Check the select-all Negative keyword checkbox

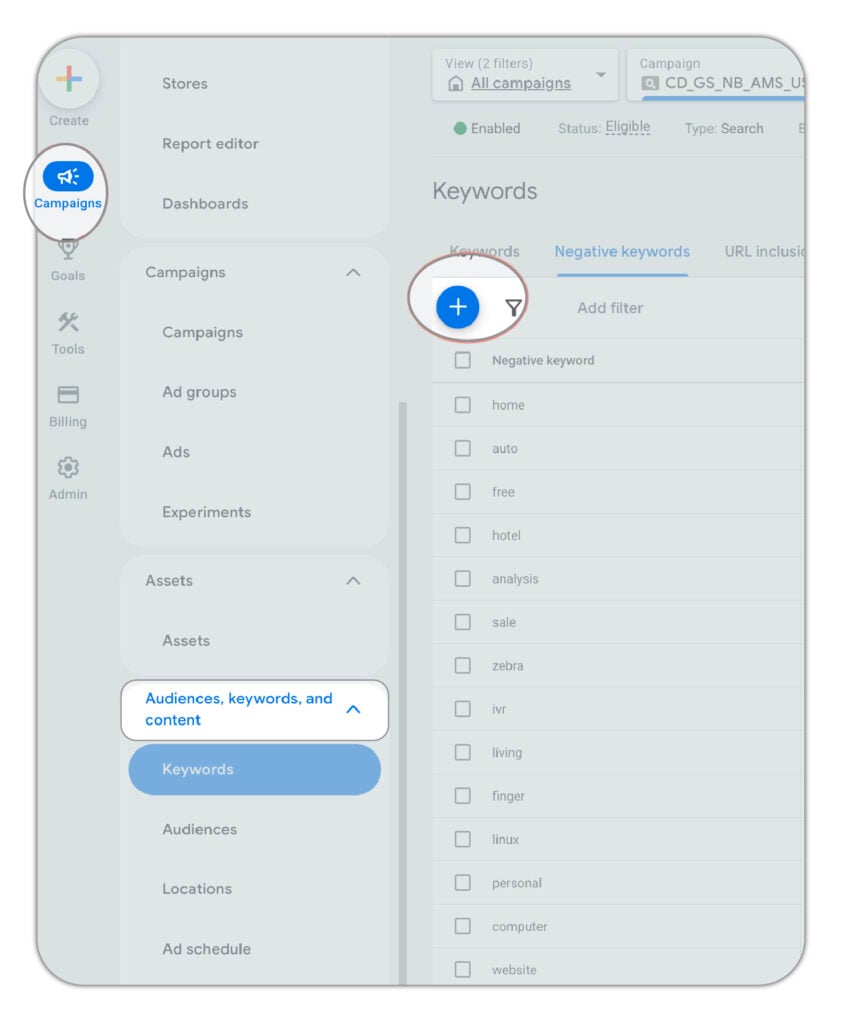pos(462,360)
